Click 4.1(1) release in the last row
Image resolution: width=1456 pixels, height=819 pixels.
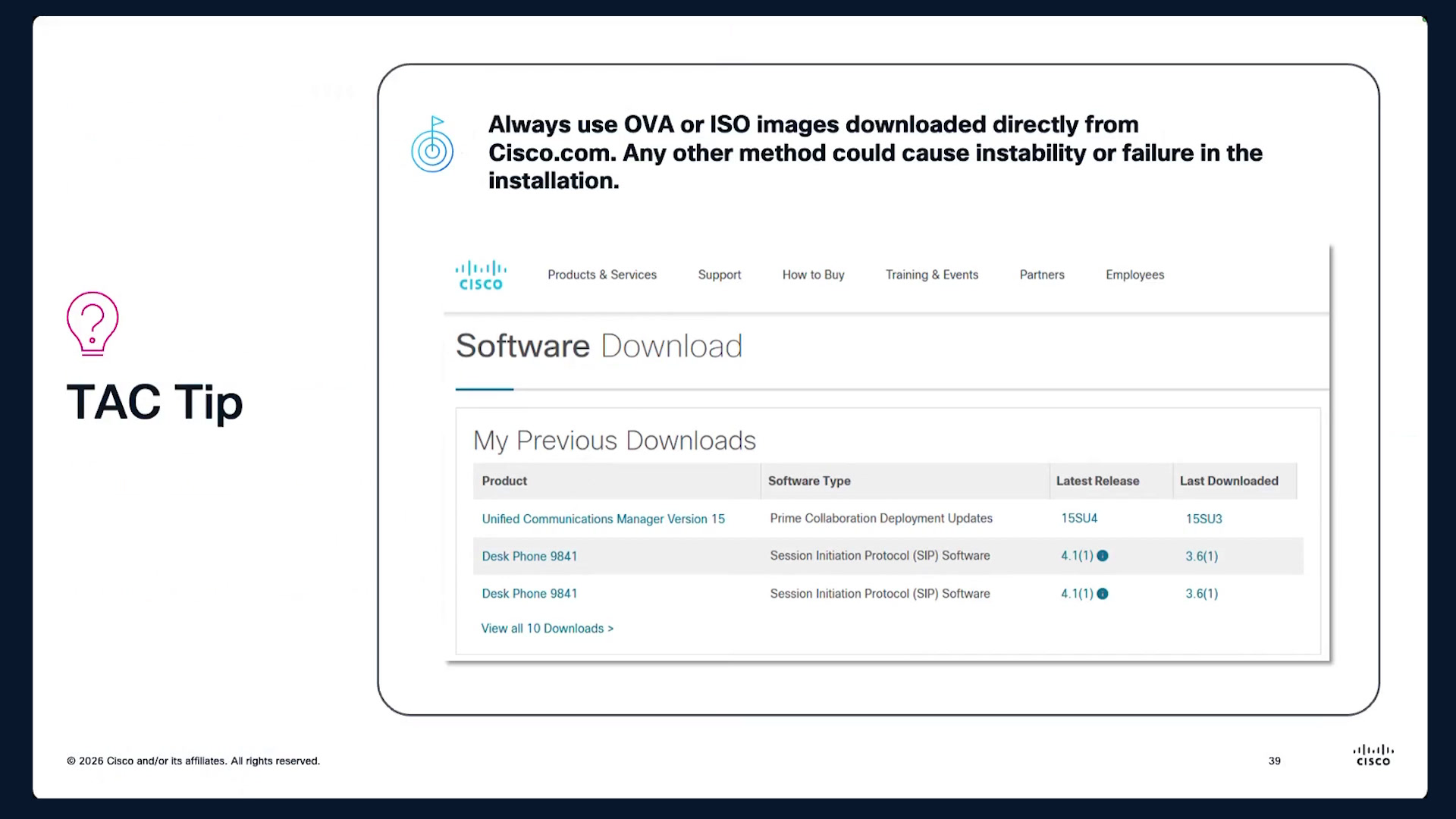(1077, 594)
